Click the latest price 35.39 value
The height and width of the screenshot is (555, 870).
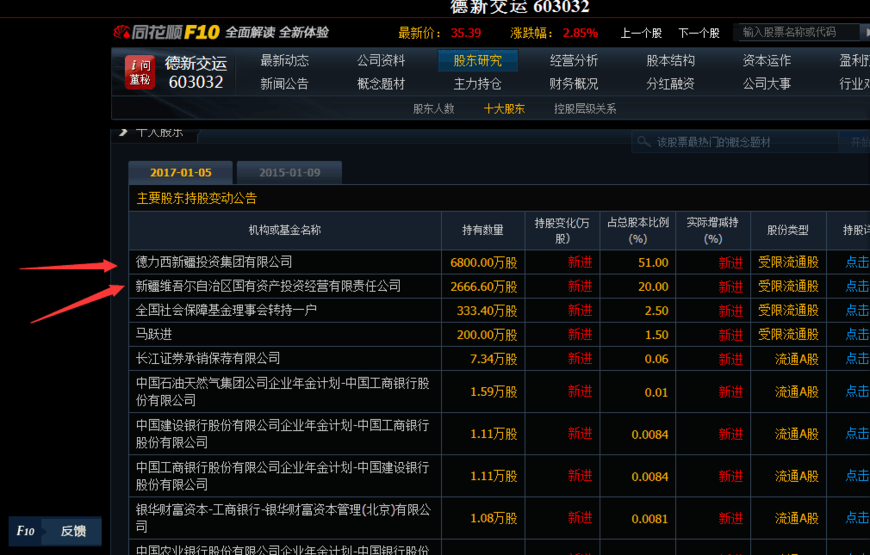pos(466,33)
